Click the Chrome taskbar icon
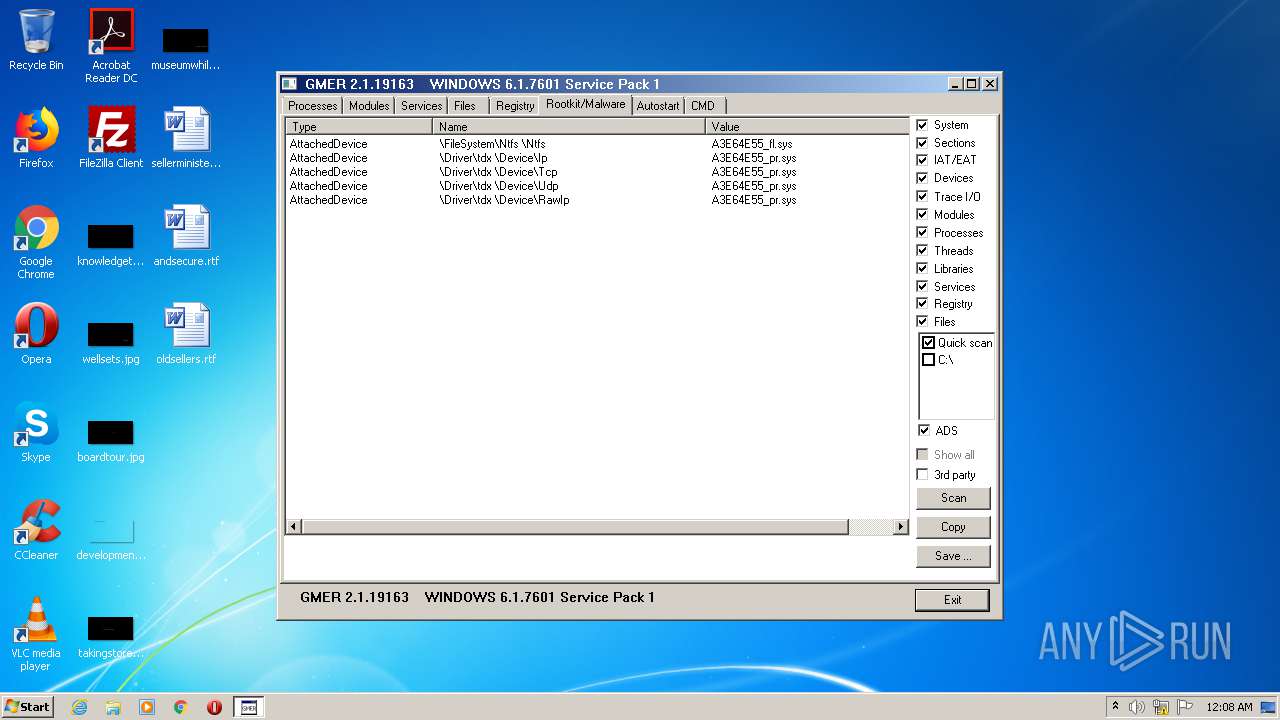The height and width of the screenshot is (720, 1280). coord(180,707)
